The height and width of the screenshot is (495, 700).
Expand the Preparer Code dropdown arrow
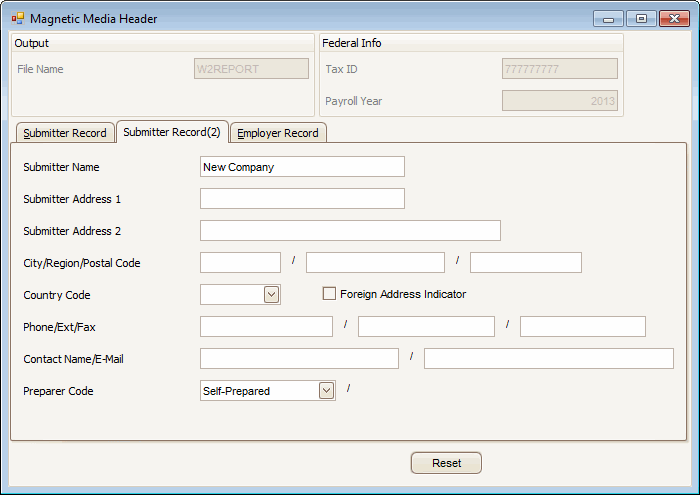(326, 391)
